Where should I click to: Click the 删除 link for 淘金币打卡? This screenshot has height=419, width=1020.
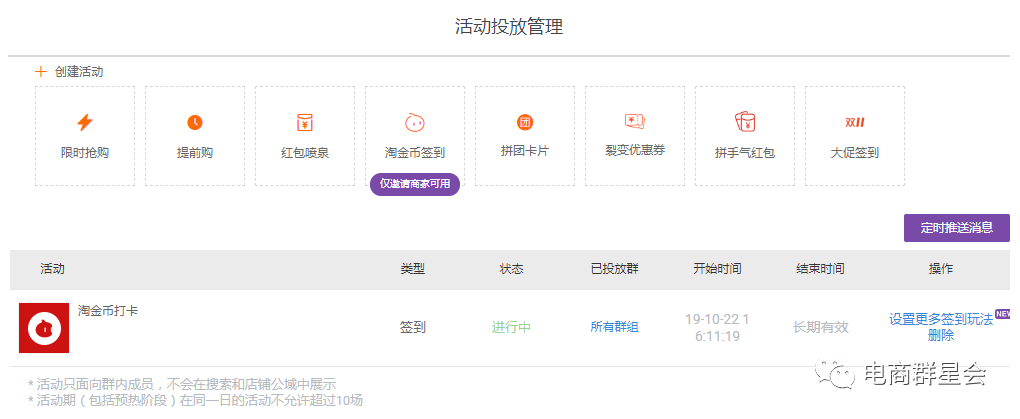941,335
